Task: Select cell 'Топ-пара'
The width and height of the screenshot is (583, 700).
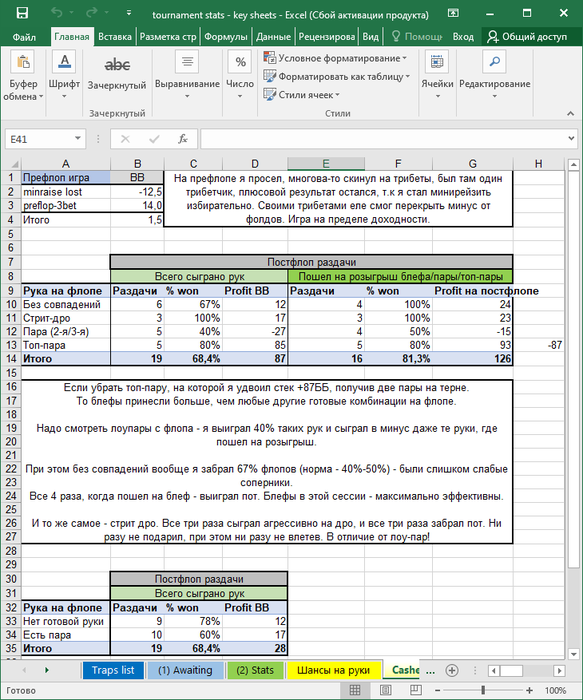Action: [66, 345]
